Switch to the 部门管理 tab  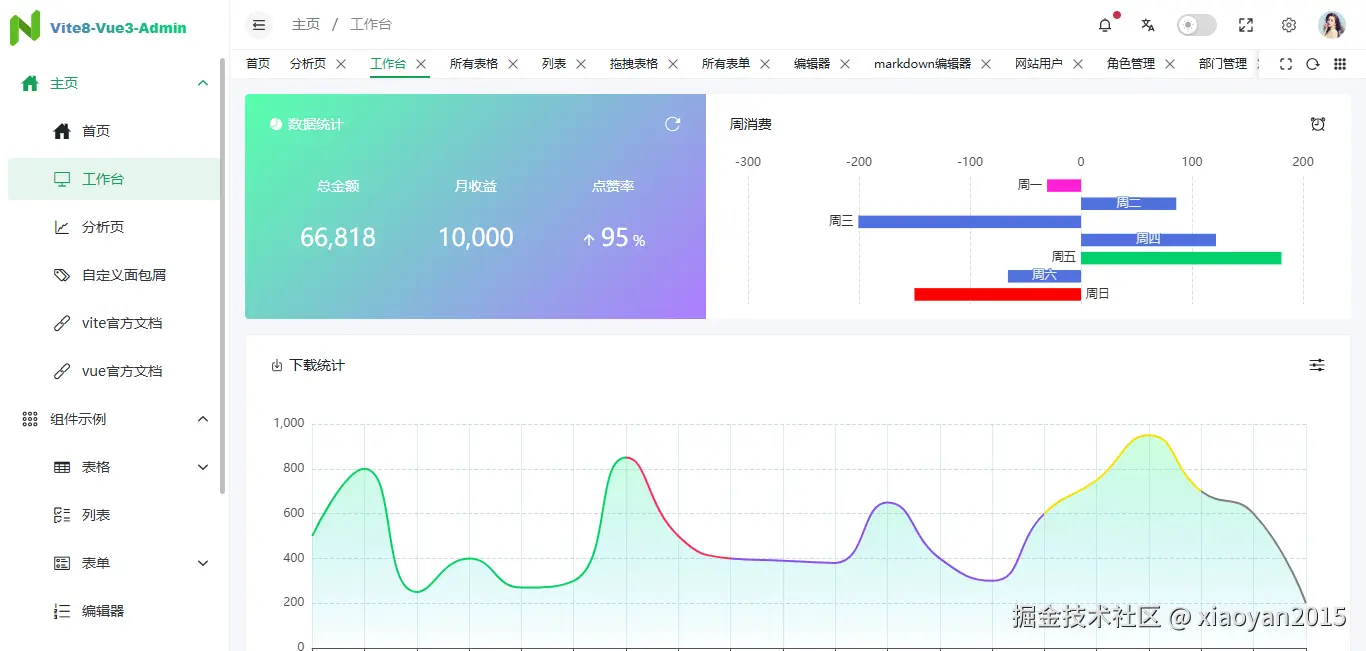tap(1223, 64)
